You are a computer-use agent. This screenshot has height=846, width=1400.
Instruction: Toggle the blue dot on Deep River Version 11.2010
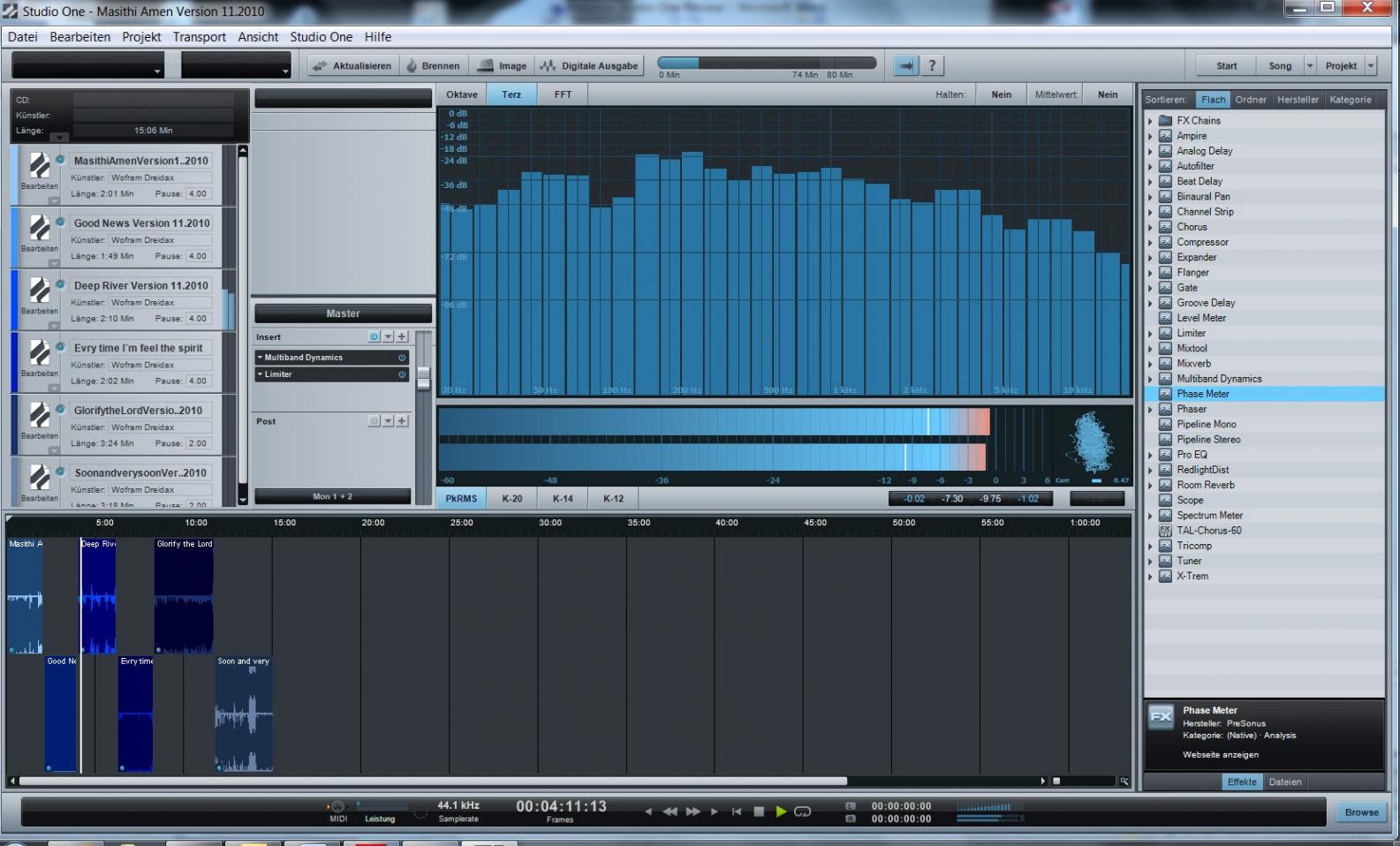tap(60, 284)
